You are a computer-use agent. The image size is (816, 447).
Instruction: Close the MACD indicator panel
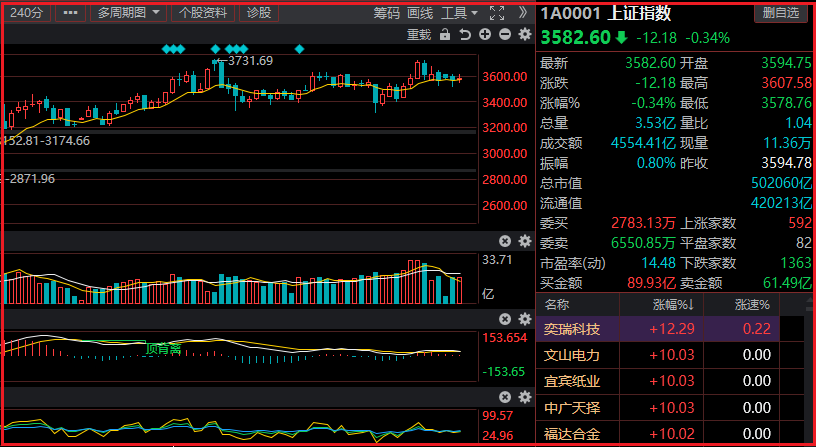click(x=505, y=319)
